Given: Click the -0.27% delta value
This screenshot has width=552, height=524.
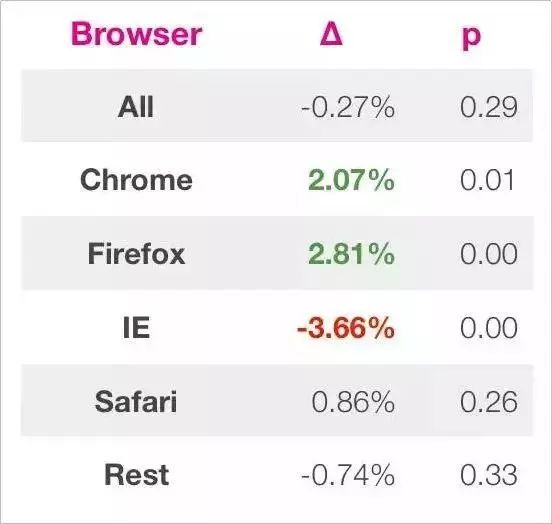Looking at the screenshot, I should coord(348,107).
